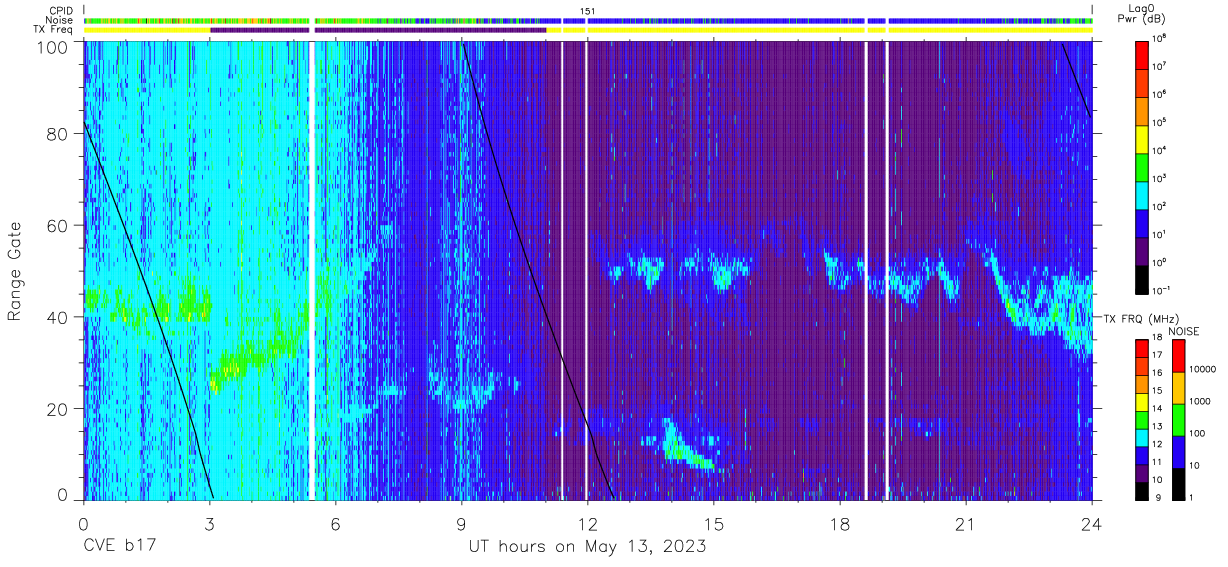Click the green segment of TX FRQ colorbar
1228x567 pixels.
pos(1142,418)
